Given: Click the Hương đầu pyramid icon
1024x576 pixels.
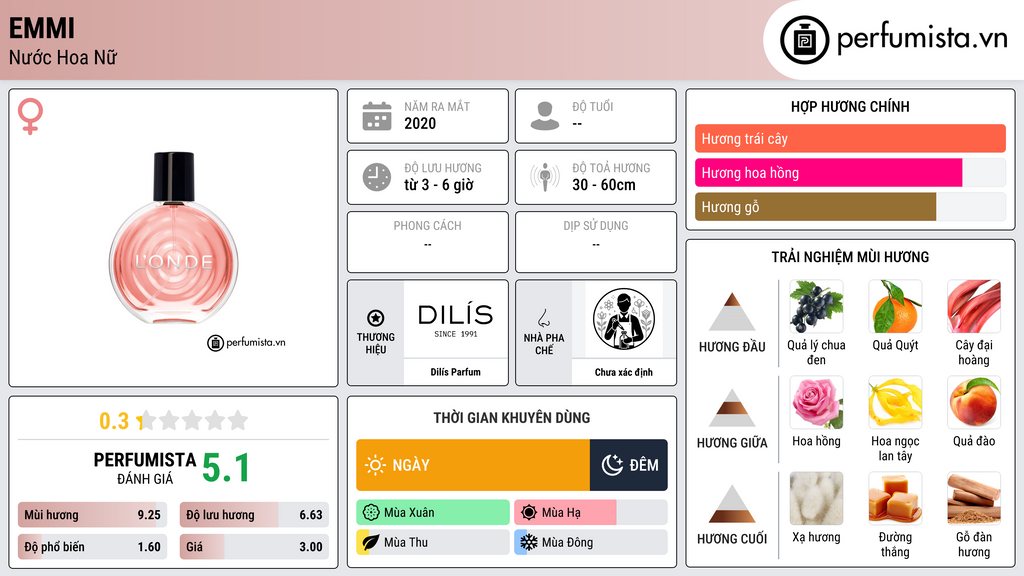Looking at the screenshot, I should point(732,312).
